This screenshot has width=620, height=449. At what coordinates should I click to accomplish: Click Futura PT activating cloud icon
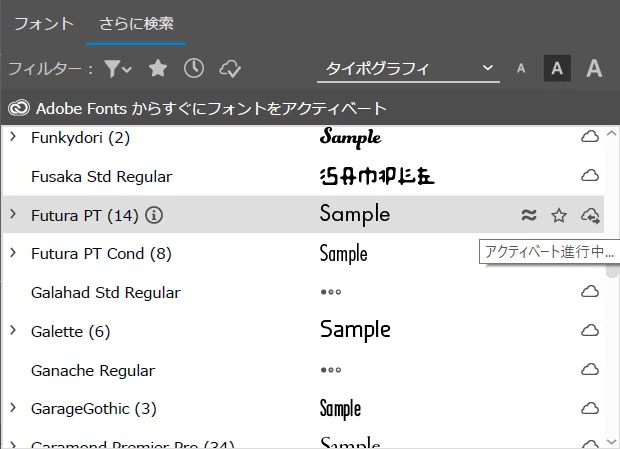(590, 215)
